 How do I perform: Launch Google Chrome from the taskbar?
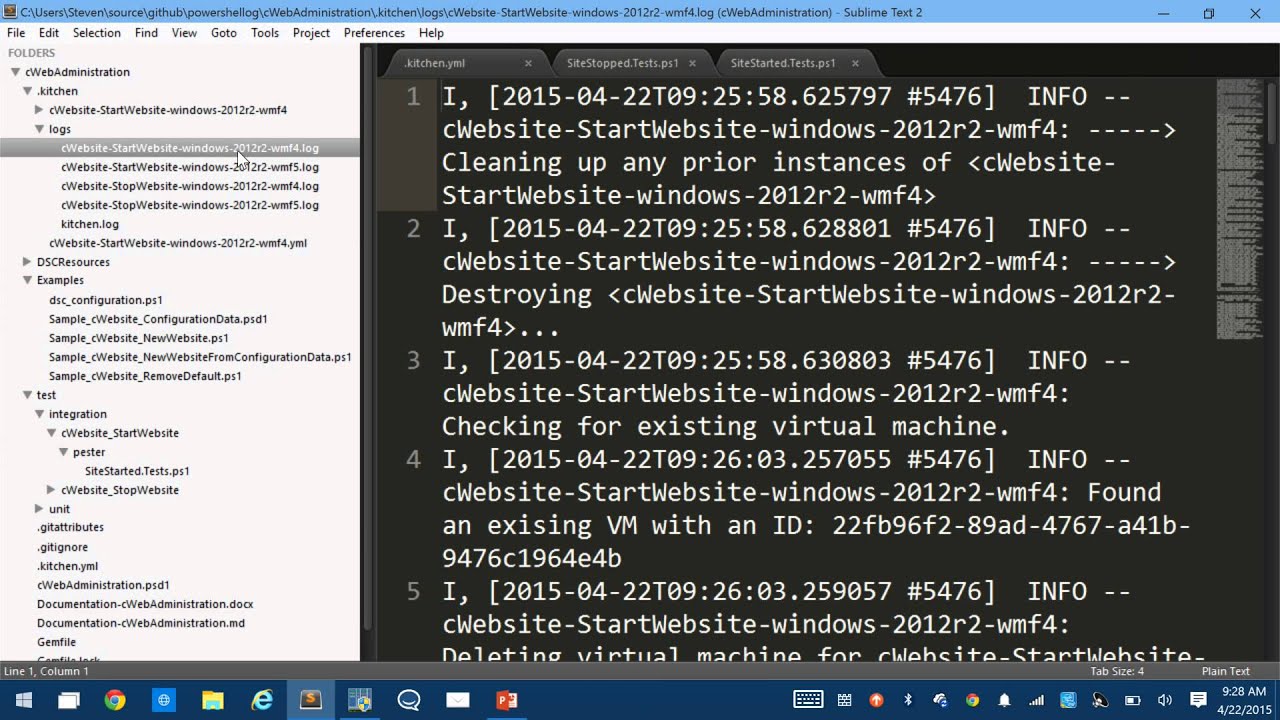115,700
